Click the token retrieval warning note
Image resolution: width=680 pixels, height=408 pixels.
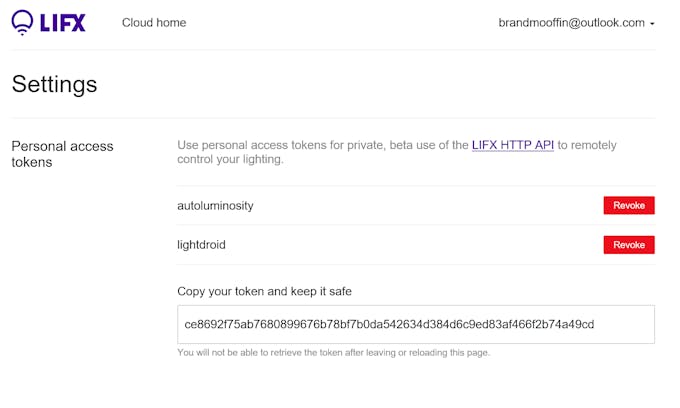[x=333, y=352]
